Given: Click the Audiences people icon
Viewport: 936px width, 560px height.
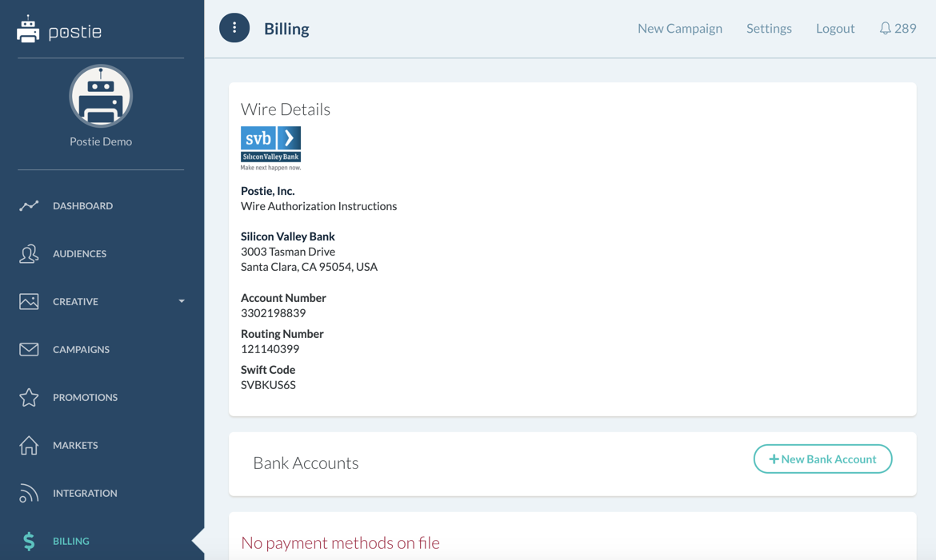Looking at the screenshot, I should [29, 254].
